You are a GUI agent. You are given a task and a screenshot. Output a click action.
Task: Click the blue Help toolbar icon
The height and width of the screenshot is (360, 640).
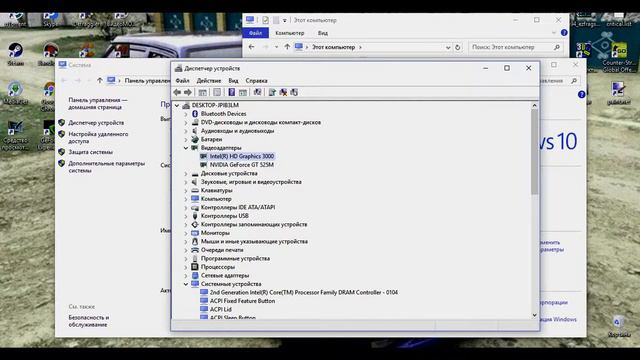pyautogui.click(x=231, y=93)
